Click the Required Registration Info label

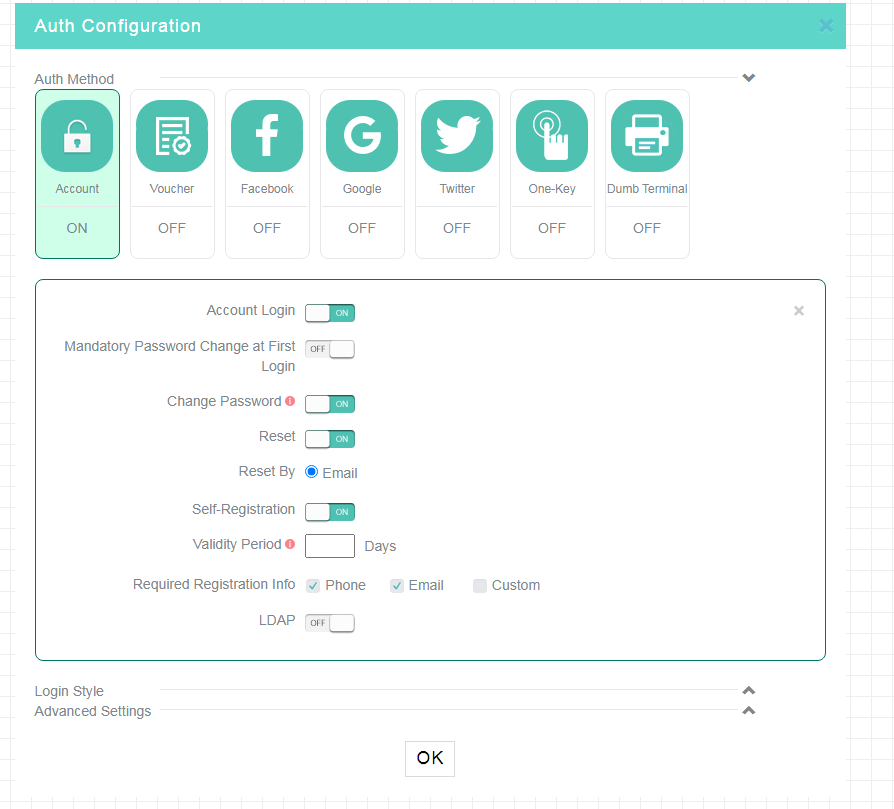(214, 584)
